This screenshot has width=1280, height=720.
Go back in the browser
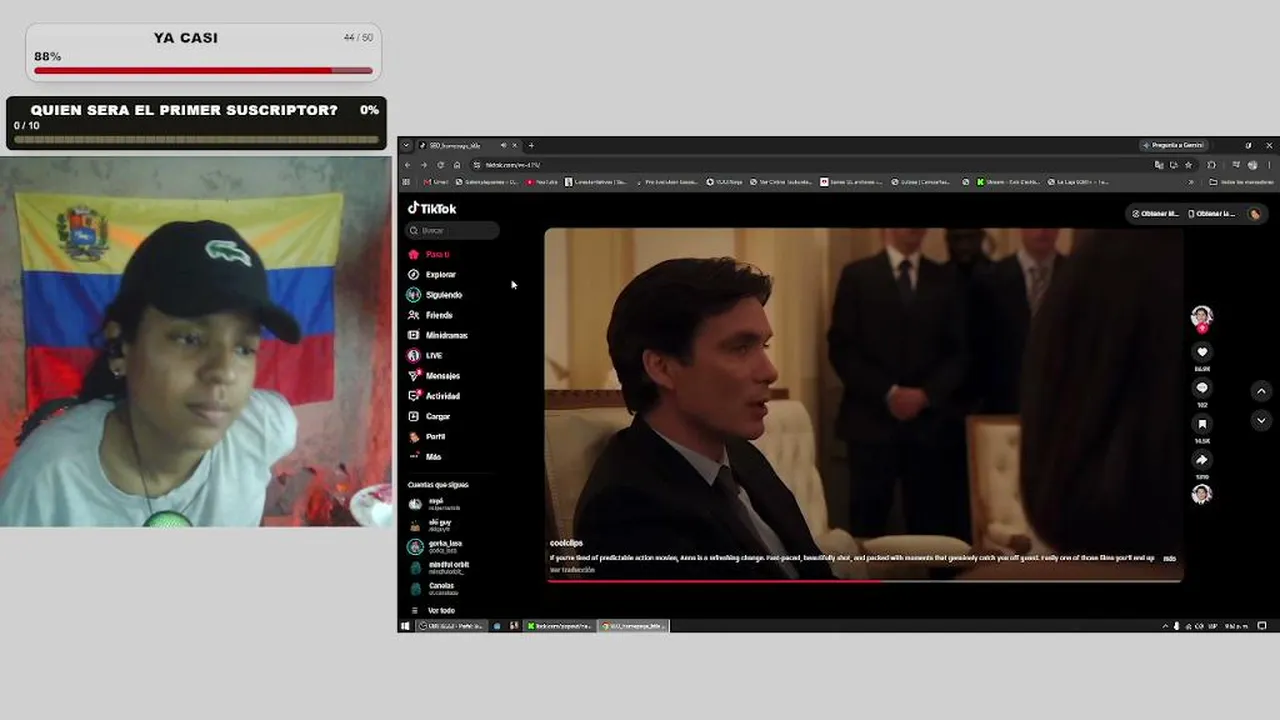coord(407,165)
